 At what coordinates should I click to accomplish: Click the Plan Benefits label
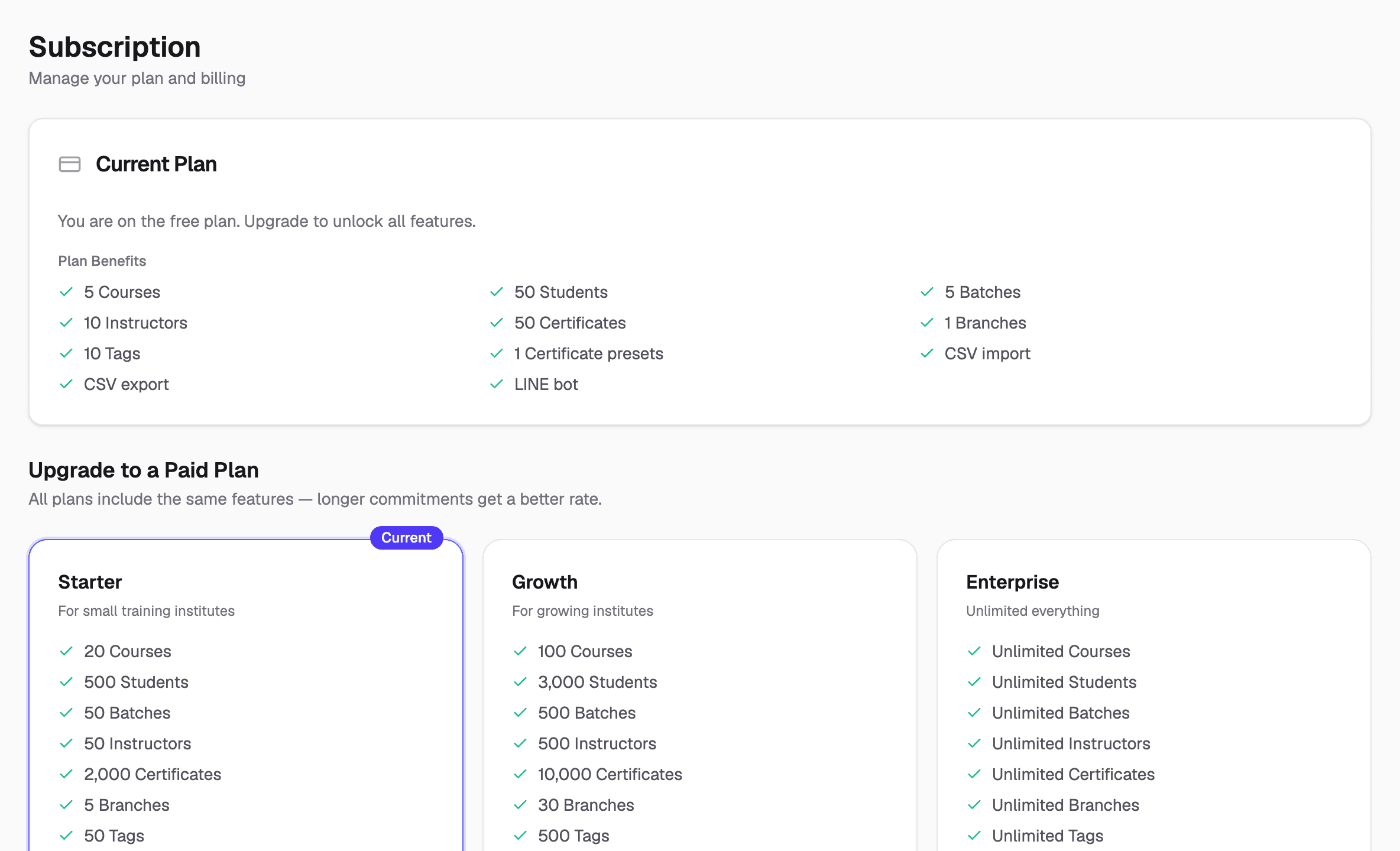pos(102,261)
